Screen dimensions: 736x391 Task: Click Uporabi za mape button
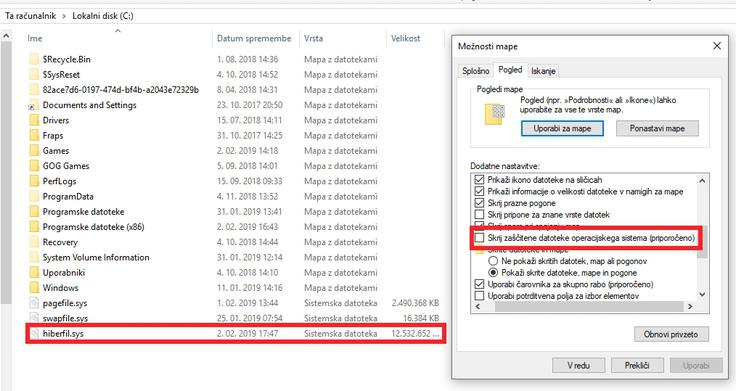click(x=562, y=128)
